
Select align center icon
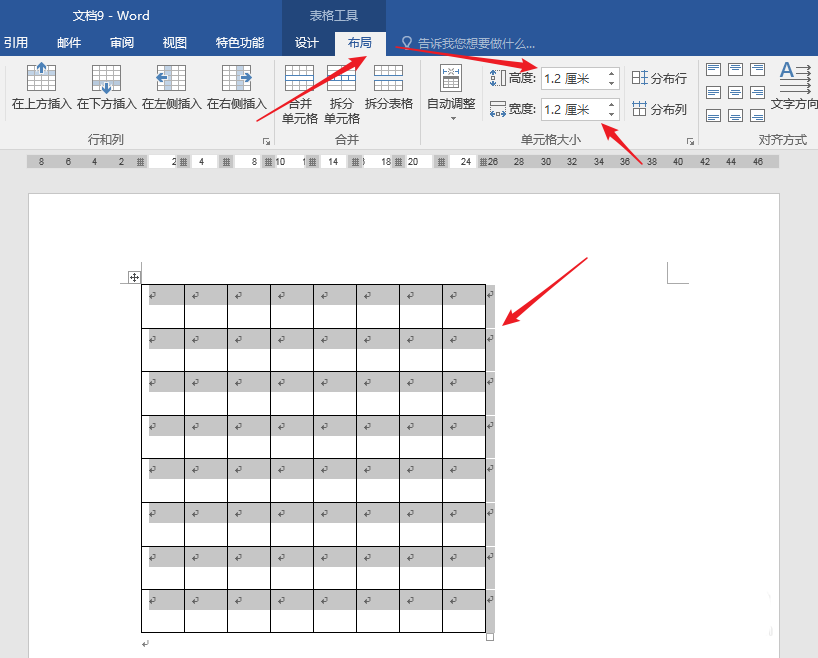[736, 92]
